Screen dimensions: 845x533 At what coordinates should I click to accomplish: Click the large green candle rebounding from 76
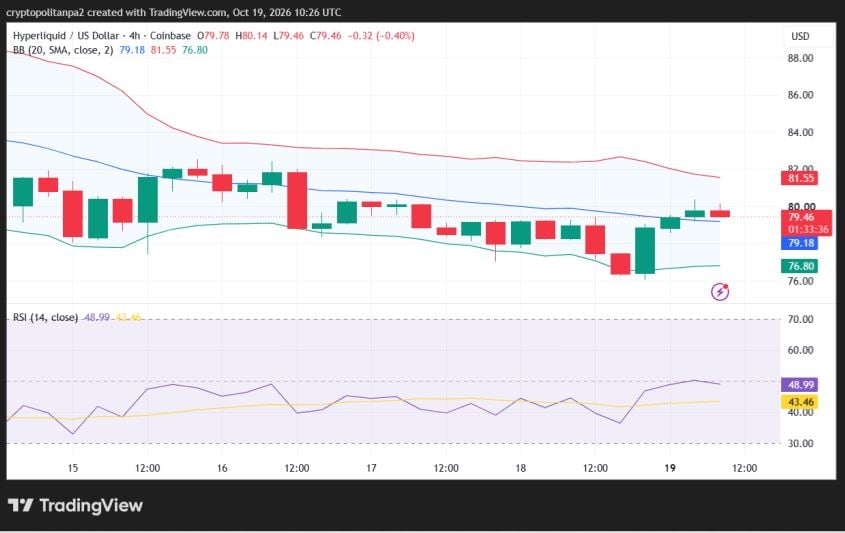coord(645,251)
